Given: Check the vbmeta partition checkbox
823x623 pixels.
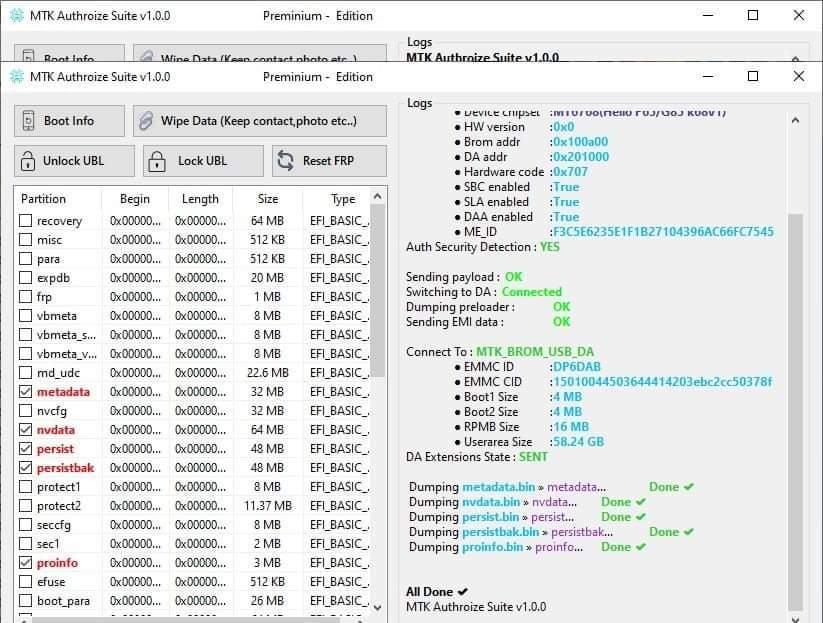Looking at the screenshot, I should click(25, 315).
